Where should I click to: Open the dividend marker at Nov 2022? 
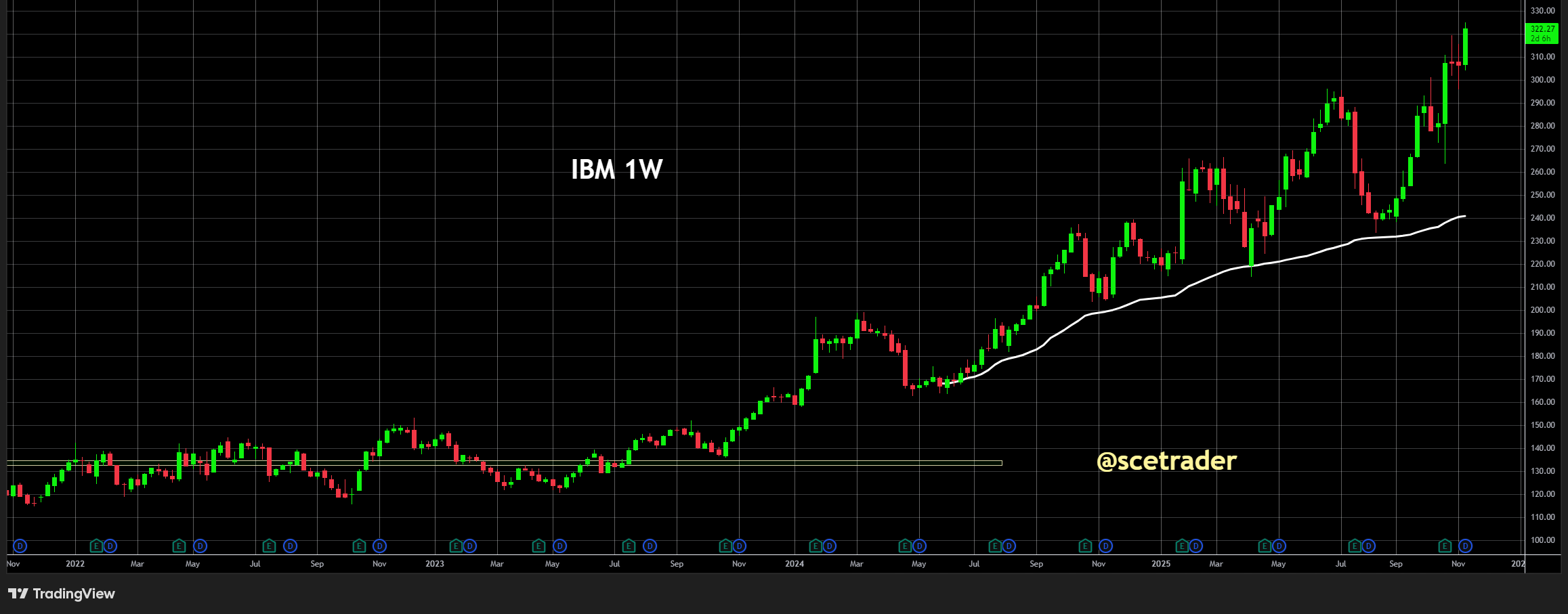(x=379, y=546)
